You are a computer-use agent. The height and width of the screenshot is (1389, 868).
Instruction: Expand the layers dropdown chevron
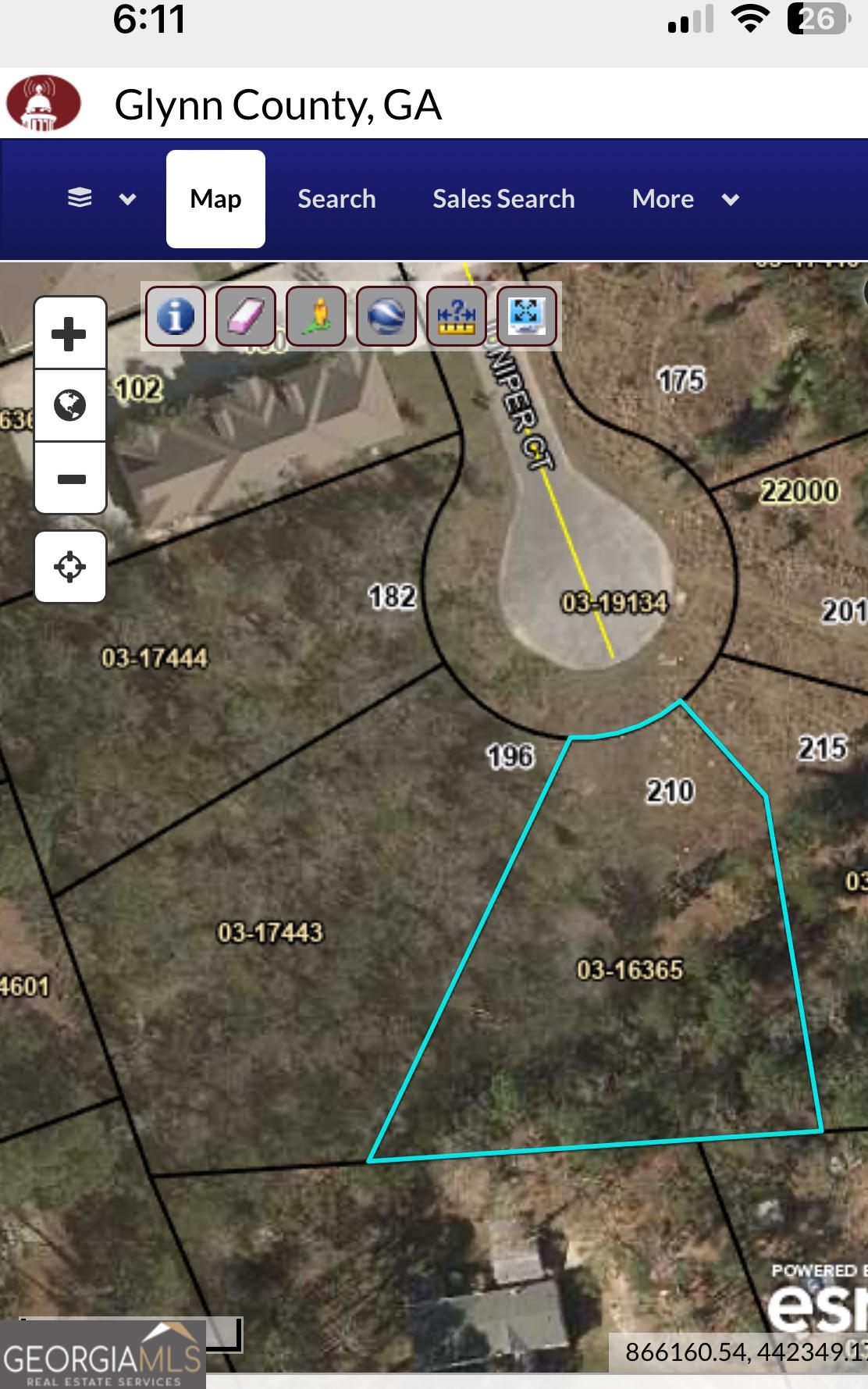pyautogui.click(x=127, y=199)
